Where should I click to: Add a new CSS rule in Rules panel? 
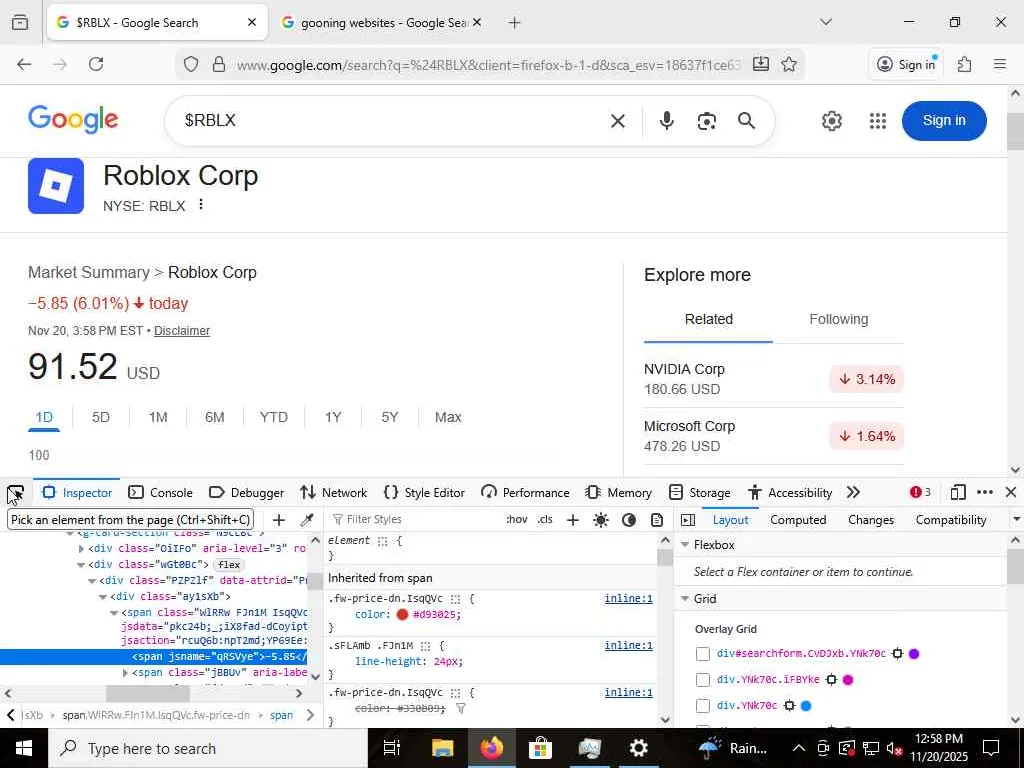pos(573,520)
